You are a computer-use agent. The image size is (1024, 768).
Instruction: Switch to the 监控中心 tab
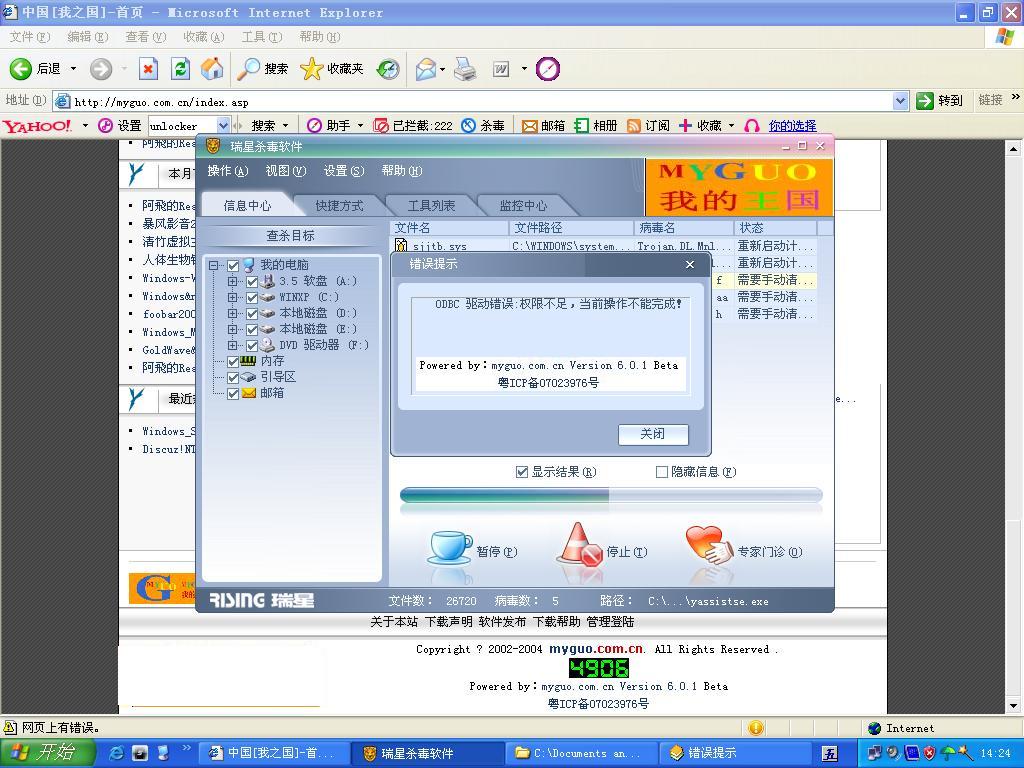click(x=523, y=206)
